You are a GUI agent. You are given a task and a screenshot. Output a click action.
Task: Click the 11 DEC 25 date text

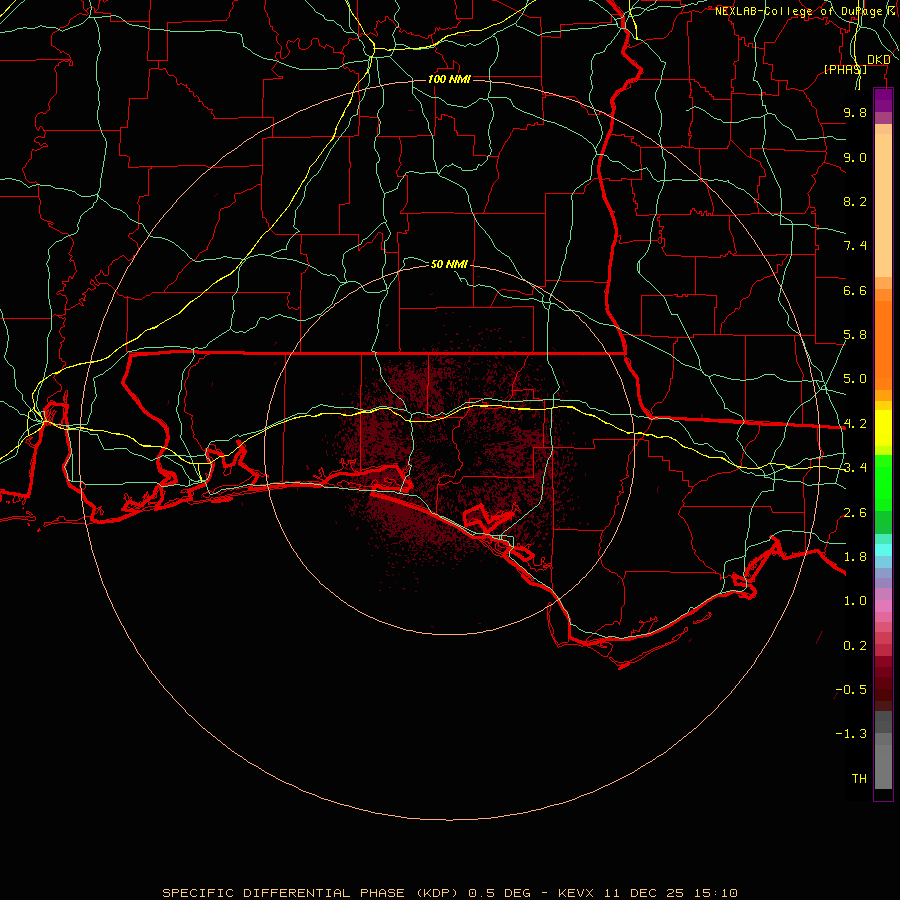point(649,893)
